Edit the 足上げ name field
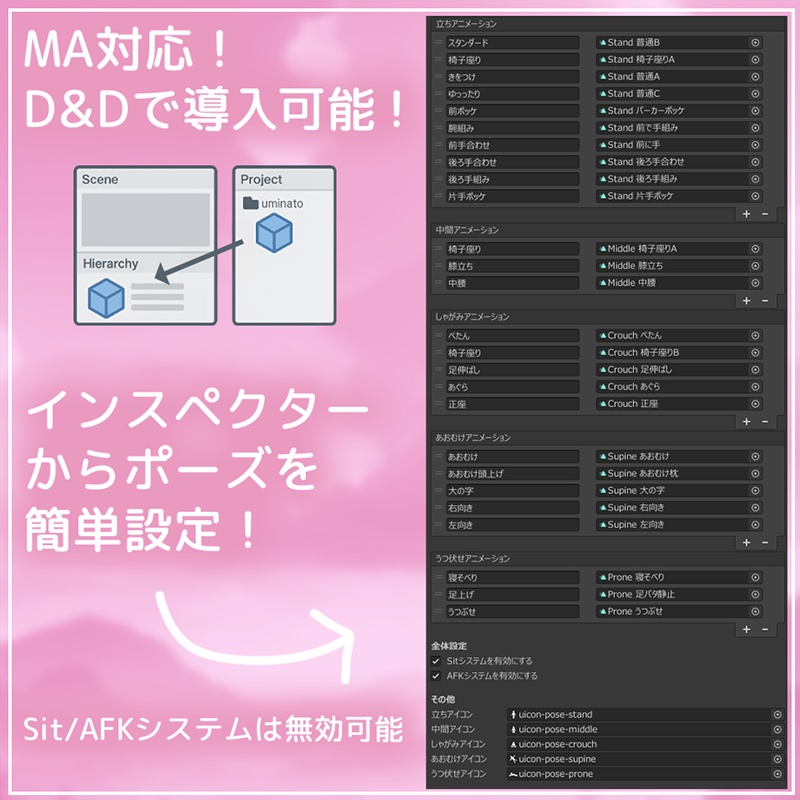Screen dimensions: 800x800 pos(513,595)
